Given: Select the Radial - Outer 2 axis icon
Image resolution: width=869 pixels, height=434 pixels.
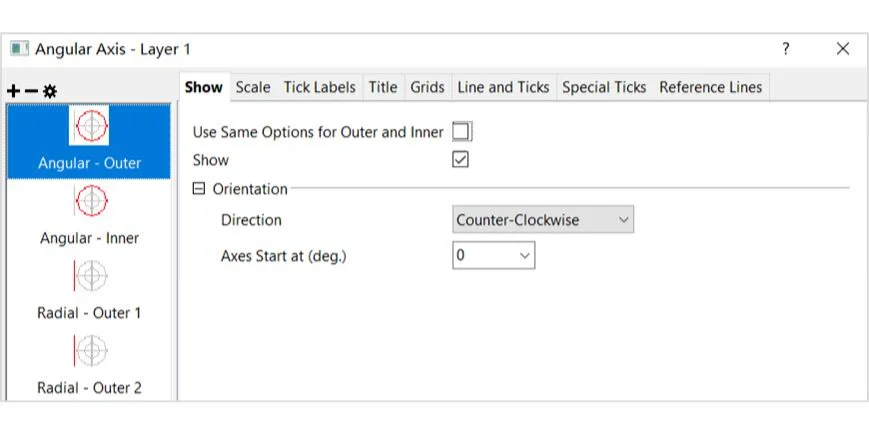Looking at the screenshot, I should tap(89, 350).
